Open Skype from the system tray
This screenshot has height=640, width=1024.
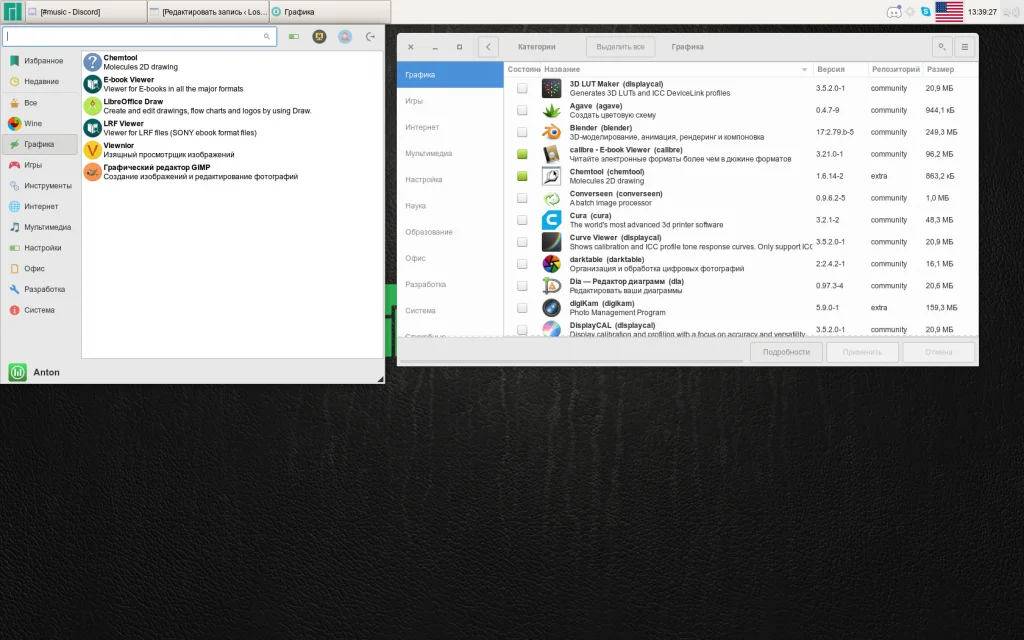[925, 11]
